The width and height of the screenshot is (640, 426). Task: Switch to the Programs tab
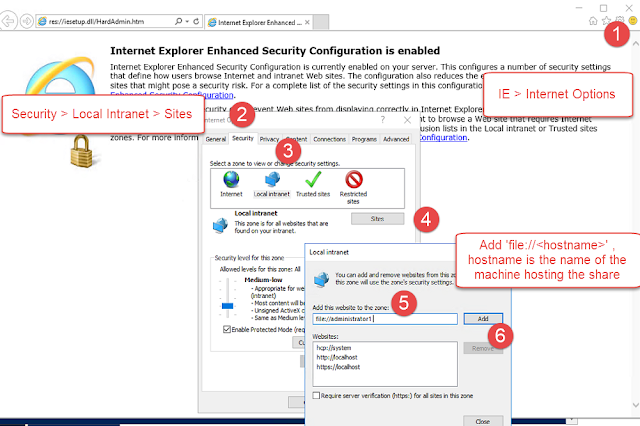pos(364,139)
